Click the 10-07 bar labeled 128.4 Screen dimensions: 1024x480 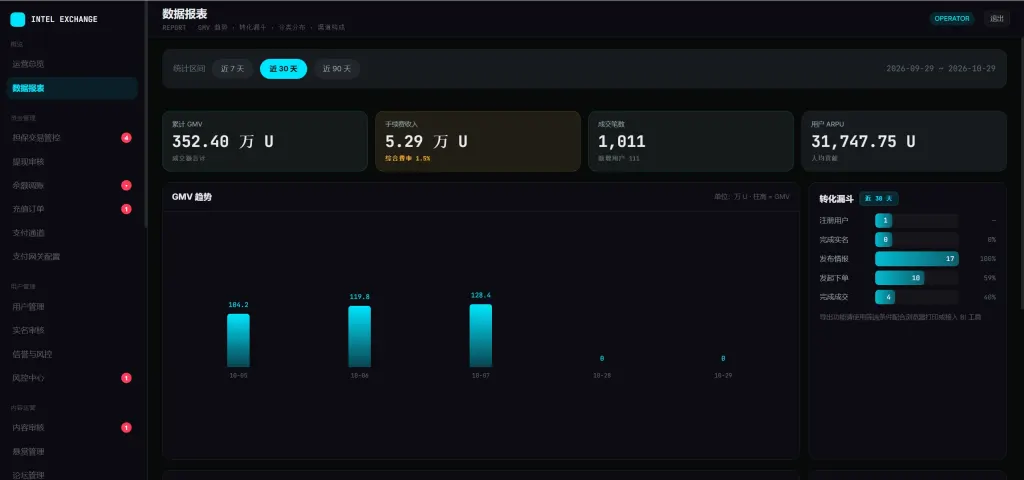[481, 336]
